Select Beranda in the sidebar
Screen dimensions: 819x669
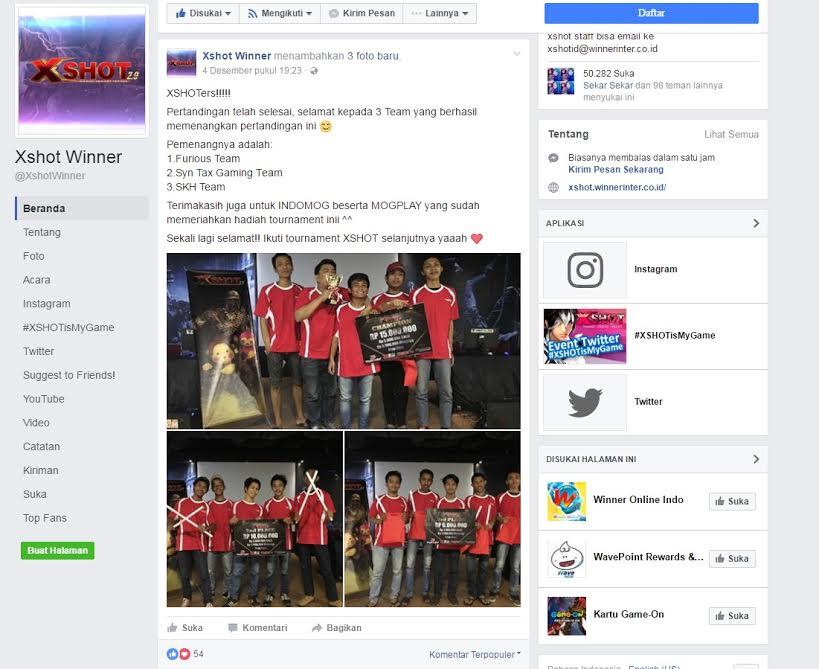point(82,208)
